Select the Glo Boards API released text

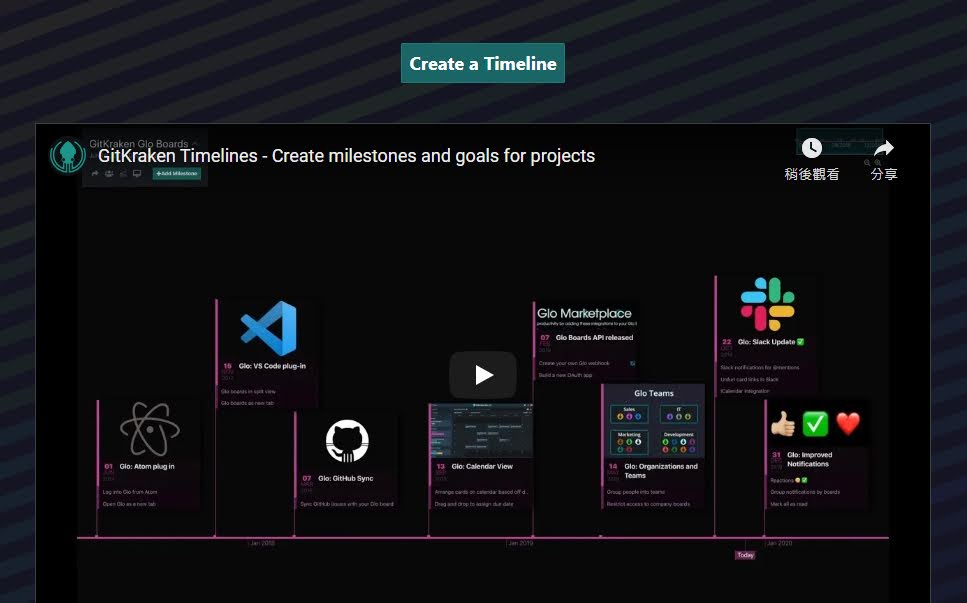pos(594,337)
